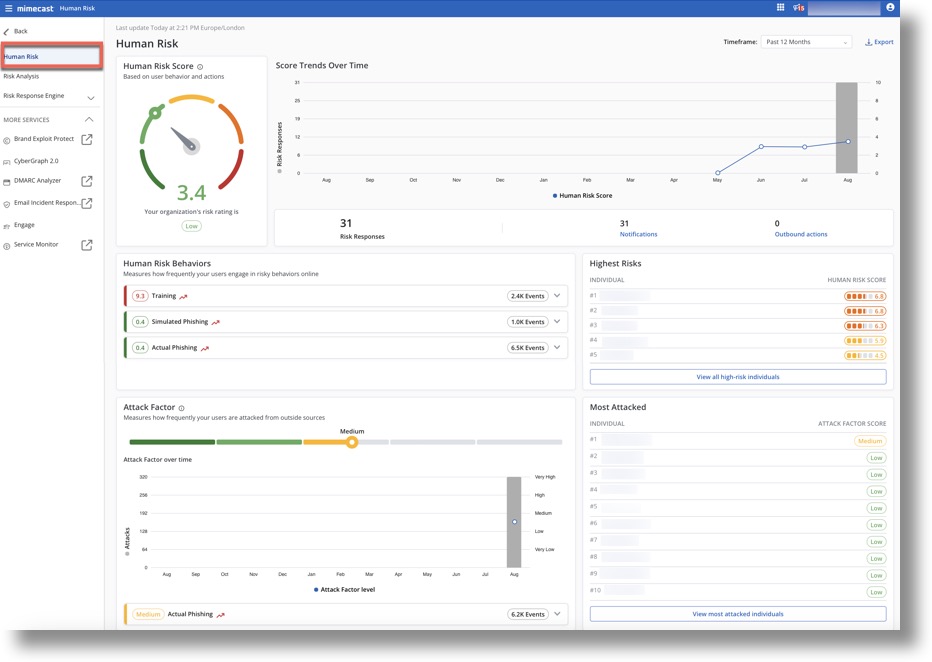Open the Timeframe Past 12 Months dropdown

(x=806, y=42)
